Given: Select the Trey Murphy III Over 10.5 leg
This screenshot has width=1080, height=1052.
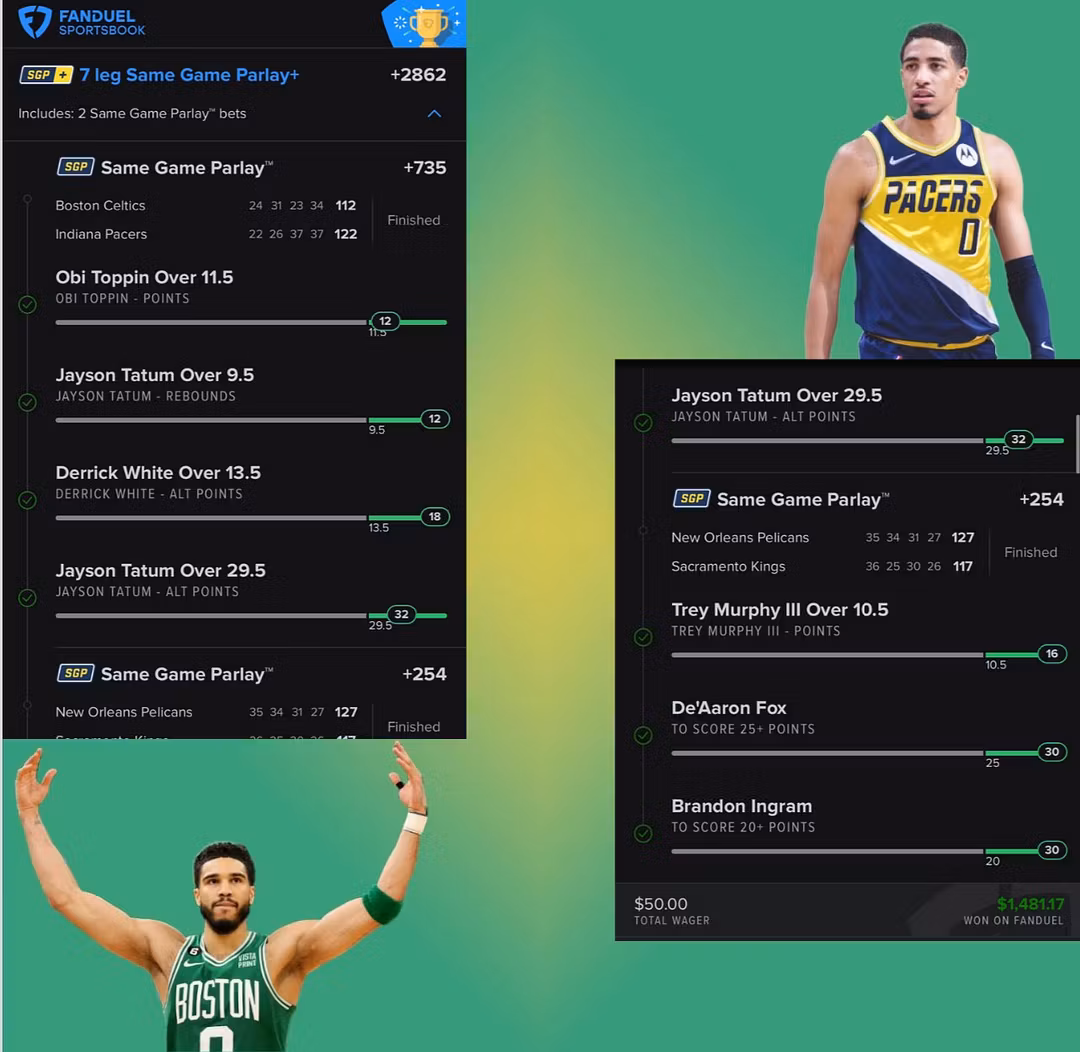Looking at the screenshot, I should click(779, 610).
